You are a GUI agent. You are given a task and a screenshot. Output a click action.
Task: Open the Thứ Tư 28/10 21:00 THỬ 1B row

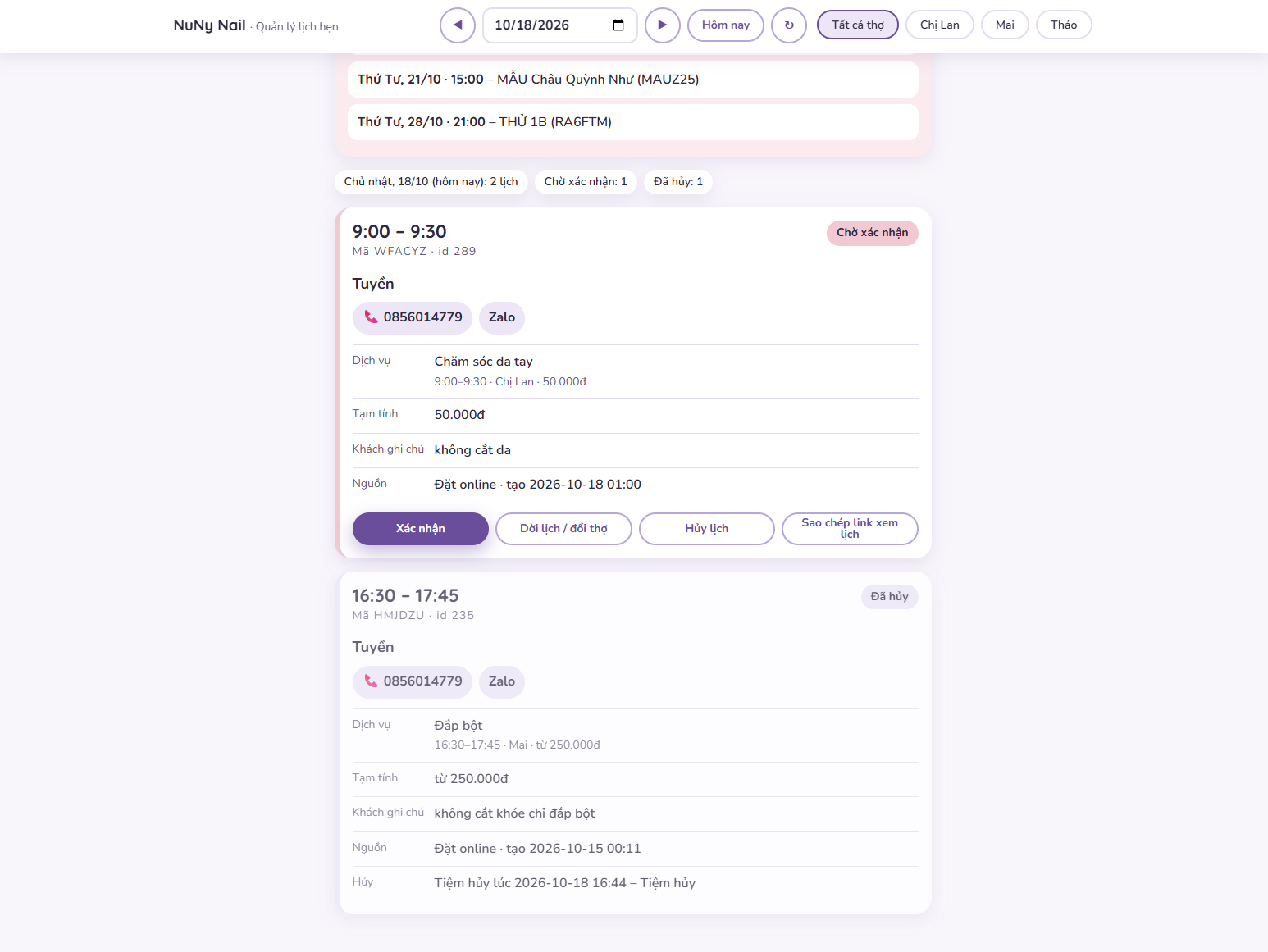coord(633,122)
